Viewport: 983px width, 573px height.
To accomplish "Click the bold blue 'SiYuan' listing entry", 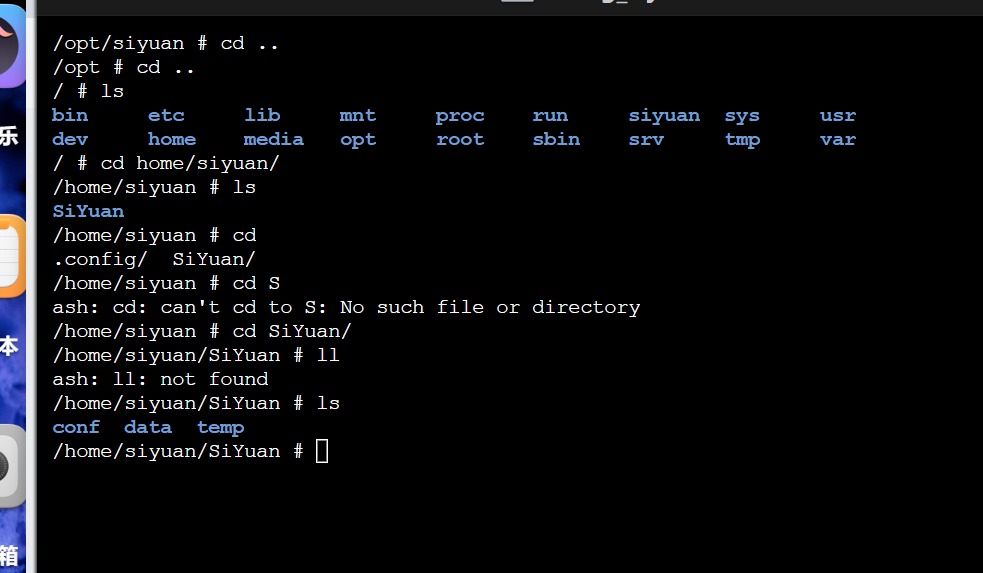I will pyautogui.click(x=88, y=211).
